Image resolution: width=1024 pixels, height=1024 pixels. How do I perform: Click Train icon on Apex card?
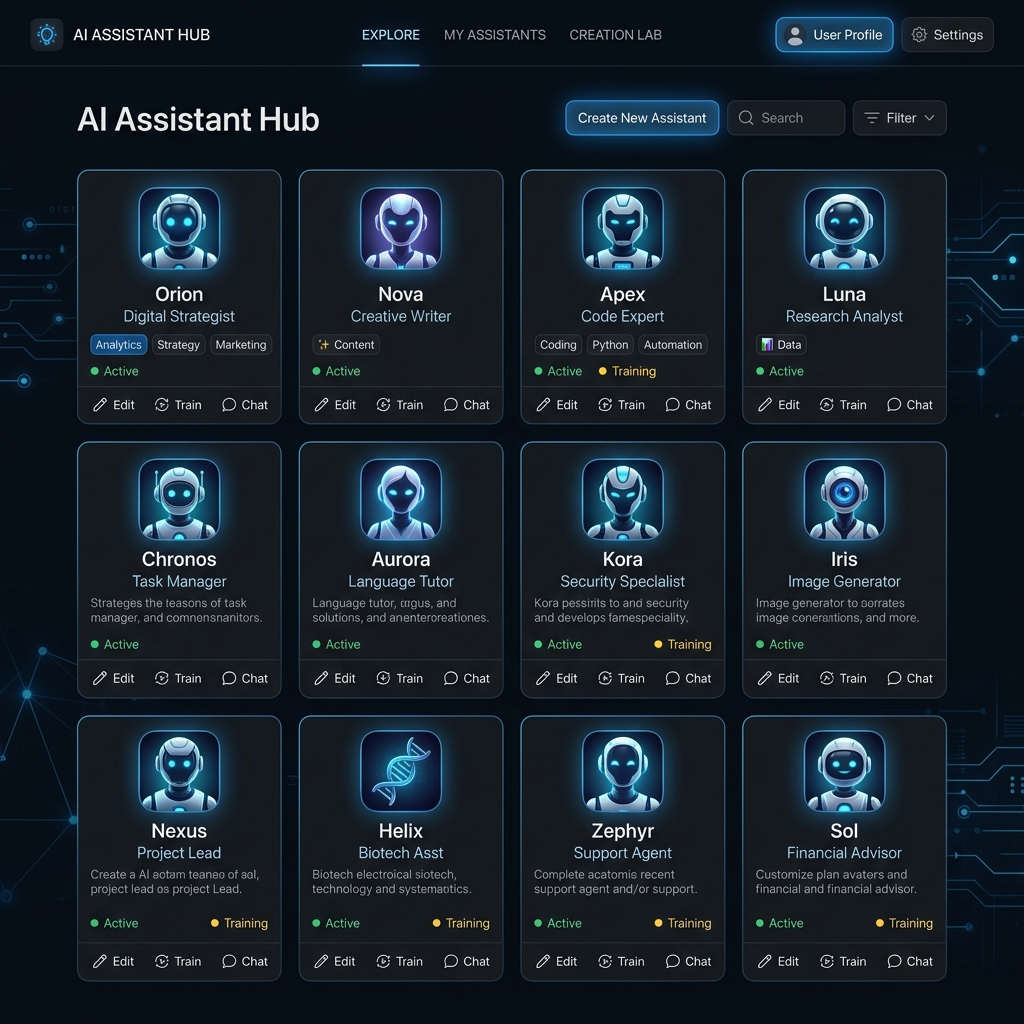coord(605,405)
